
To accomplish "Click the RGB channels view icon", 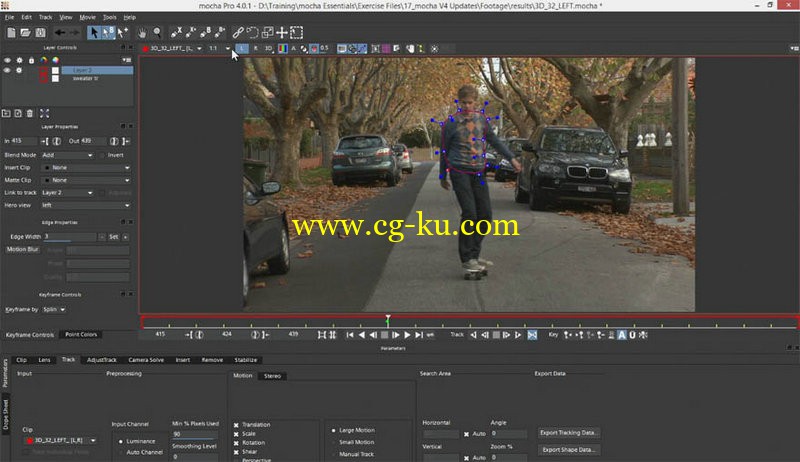I will (282, 48).
